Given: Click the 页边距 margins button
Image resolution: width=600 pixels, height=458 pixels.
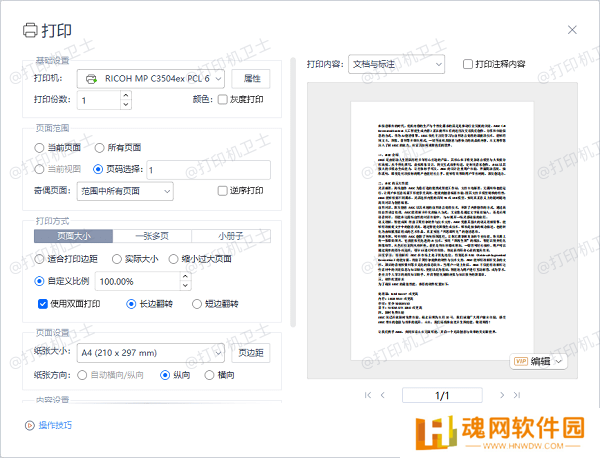Looking at the screenshot, I should [x=251, y=353].
